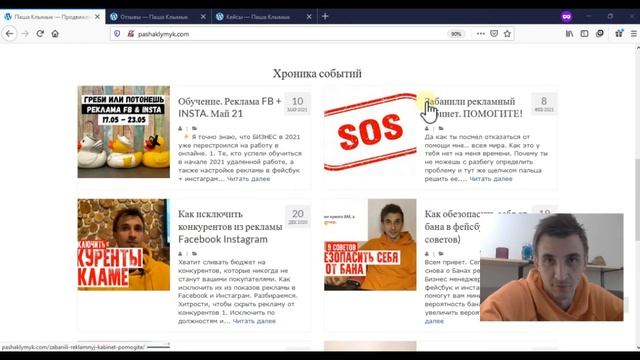Open the page actions three-dot menu

[x=481, y=34]
